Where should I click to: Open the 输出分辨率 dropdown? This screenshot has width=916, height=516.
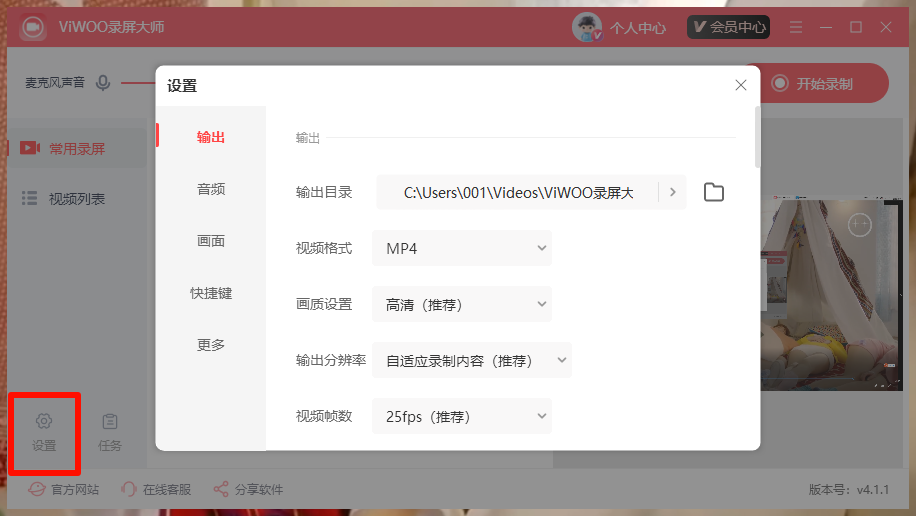pos(471,361)
